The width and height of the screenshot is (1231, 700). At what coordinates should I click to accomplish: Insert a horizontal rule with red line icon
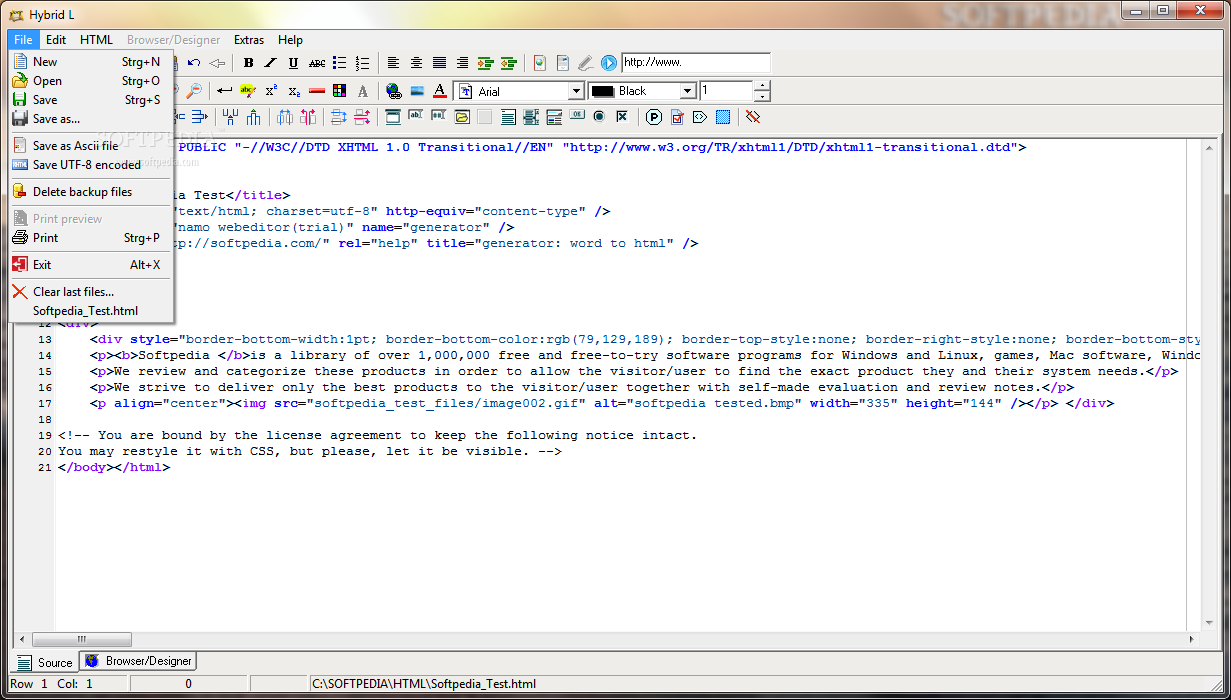317,90
